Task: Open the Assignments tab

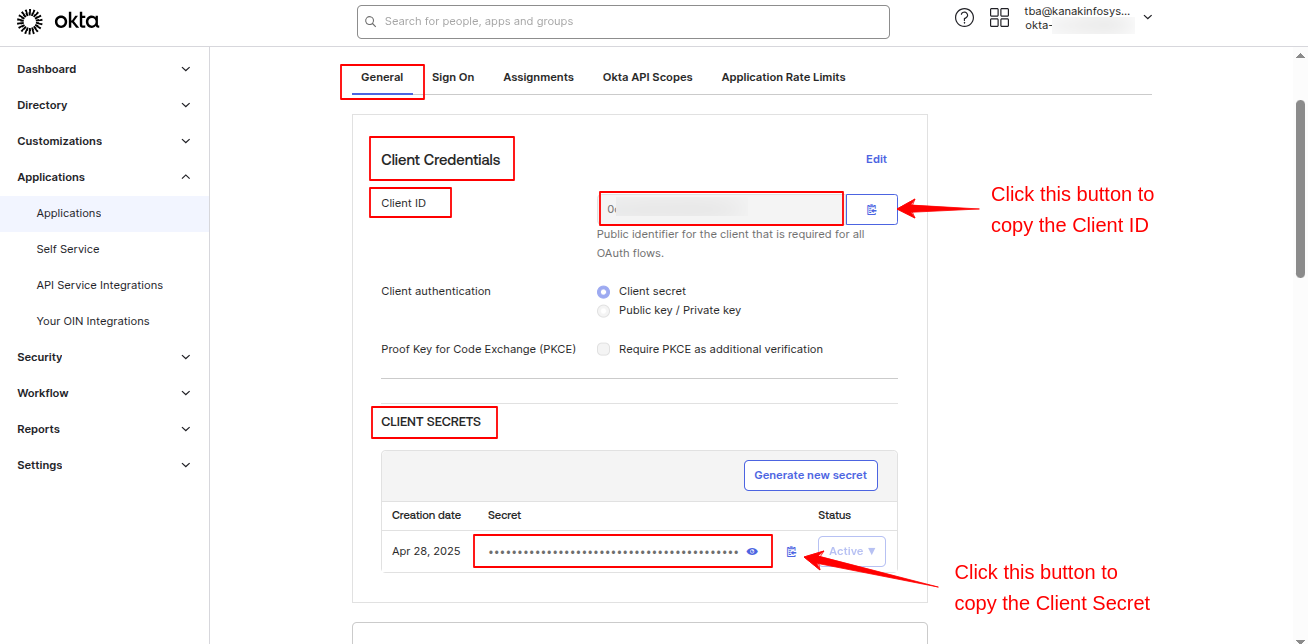Action: [538, 77]
